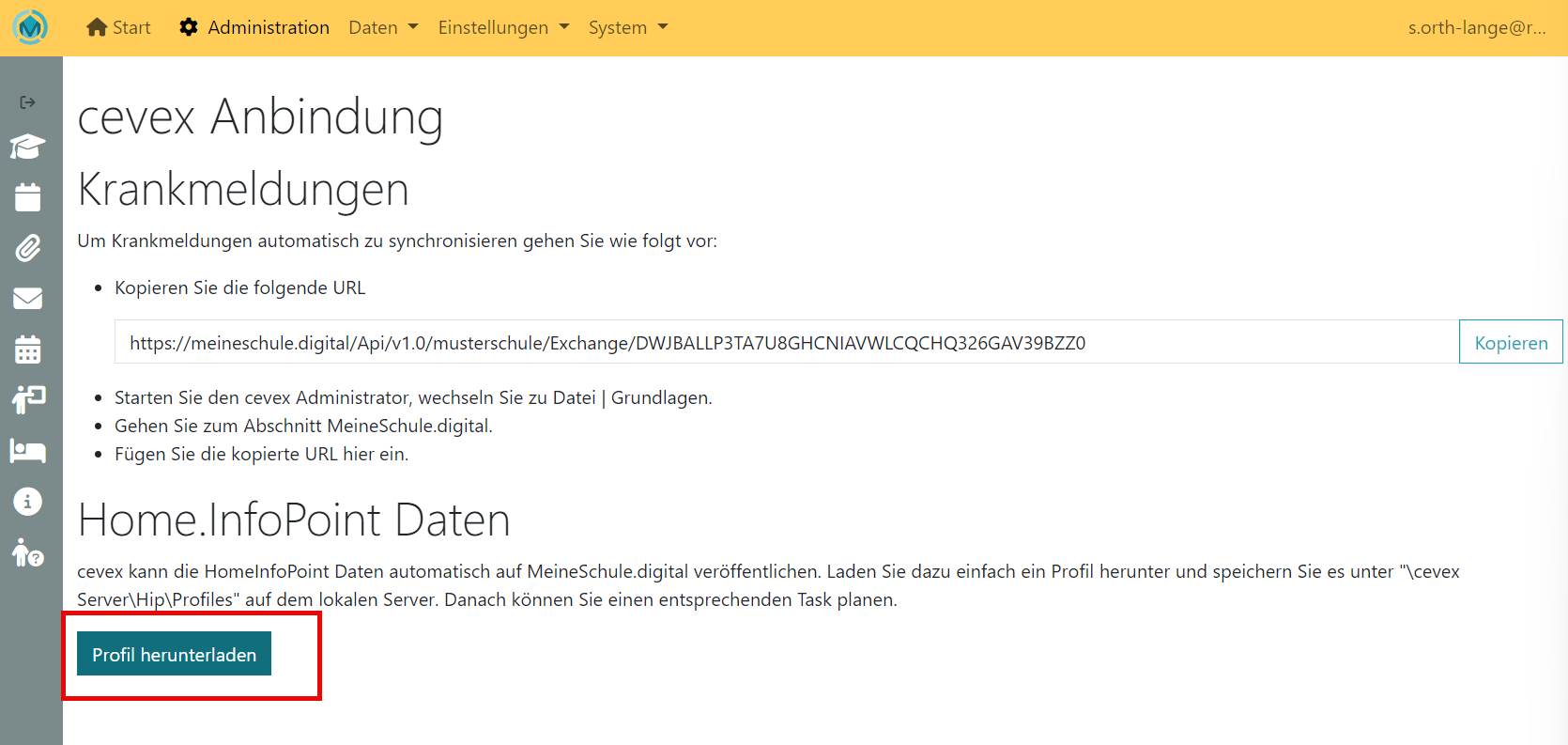The image size is (1568, 745).
Task: Go to the Start page
Action: click(x=118, y=27)
